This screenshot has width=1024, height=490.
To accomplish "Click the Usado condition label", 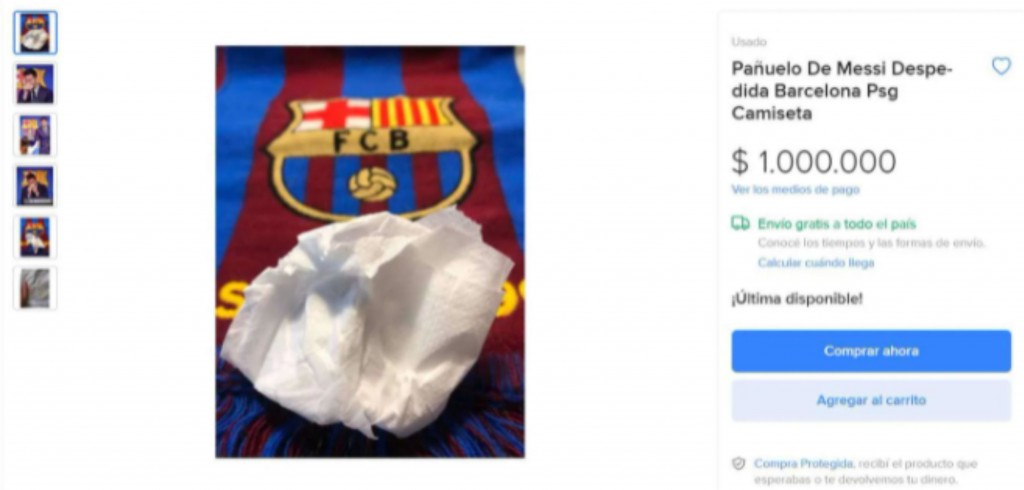I will [749, 42].
